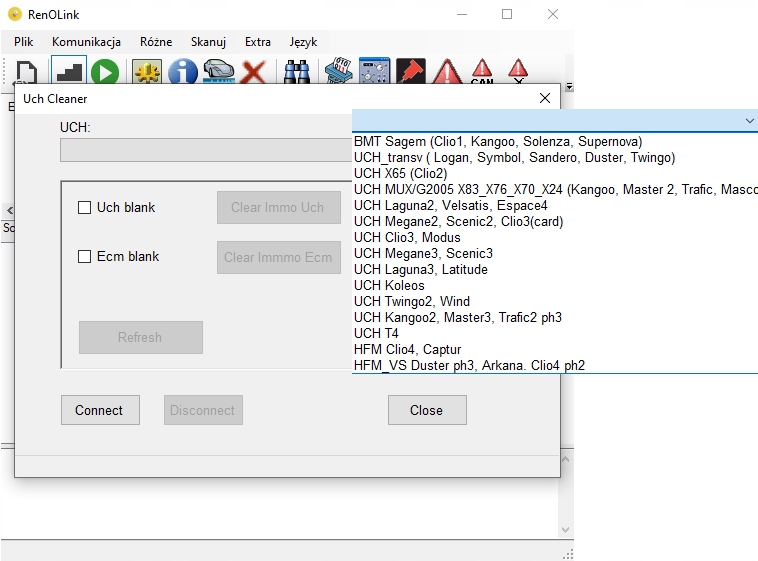Viewport: 758px width, 561px height.
Task: Open the Komunikacja menu
Action: pos(86,42)
